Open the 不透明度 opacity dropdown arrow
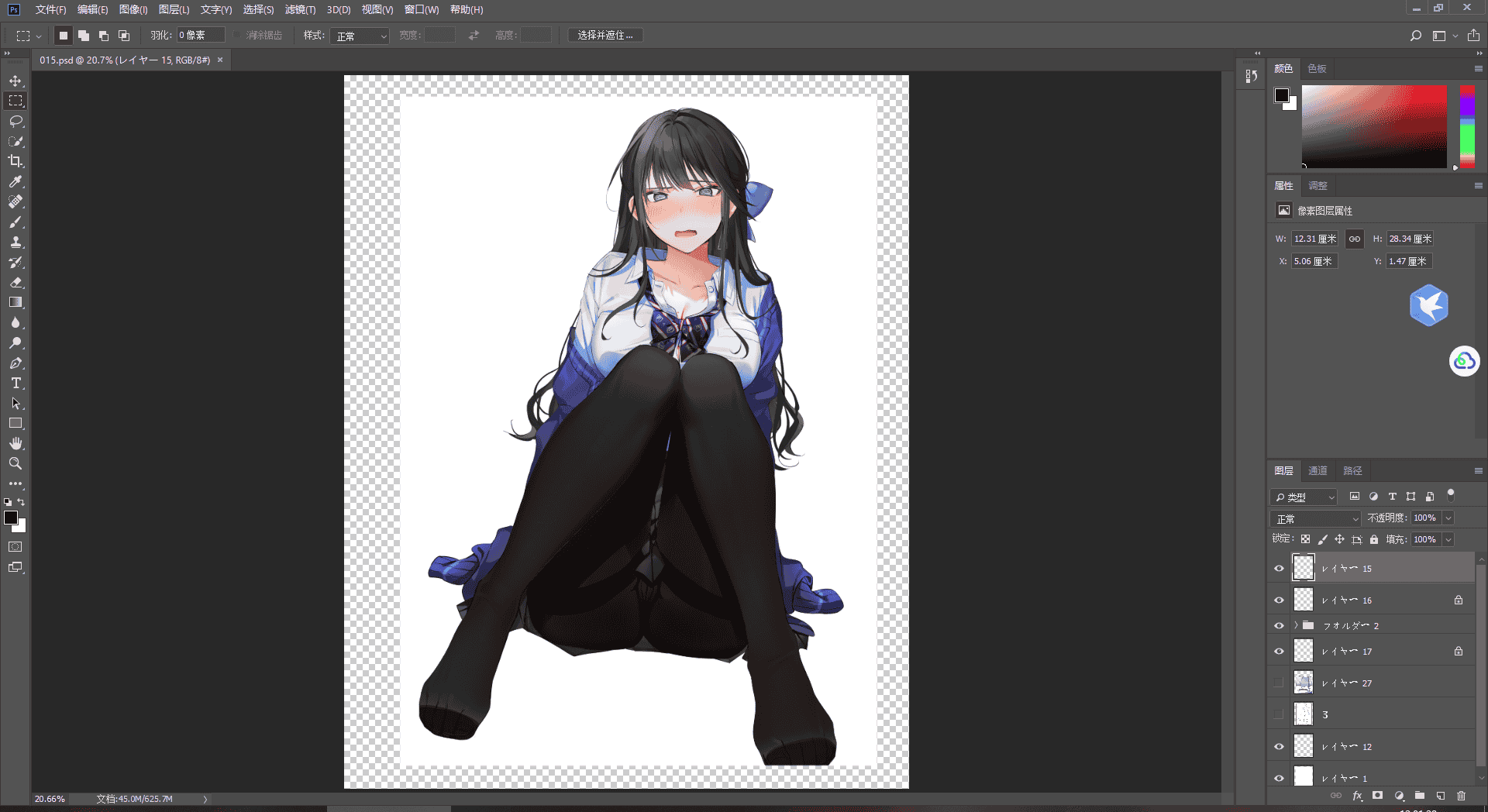1488x812 pixels. click(x=1448, y=518)
